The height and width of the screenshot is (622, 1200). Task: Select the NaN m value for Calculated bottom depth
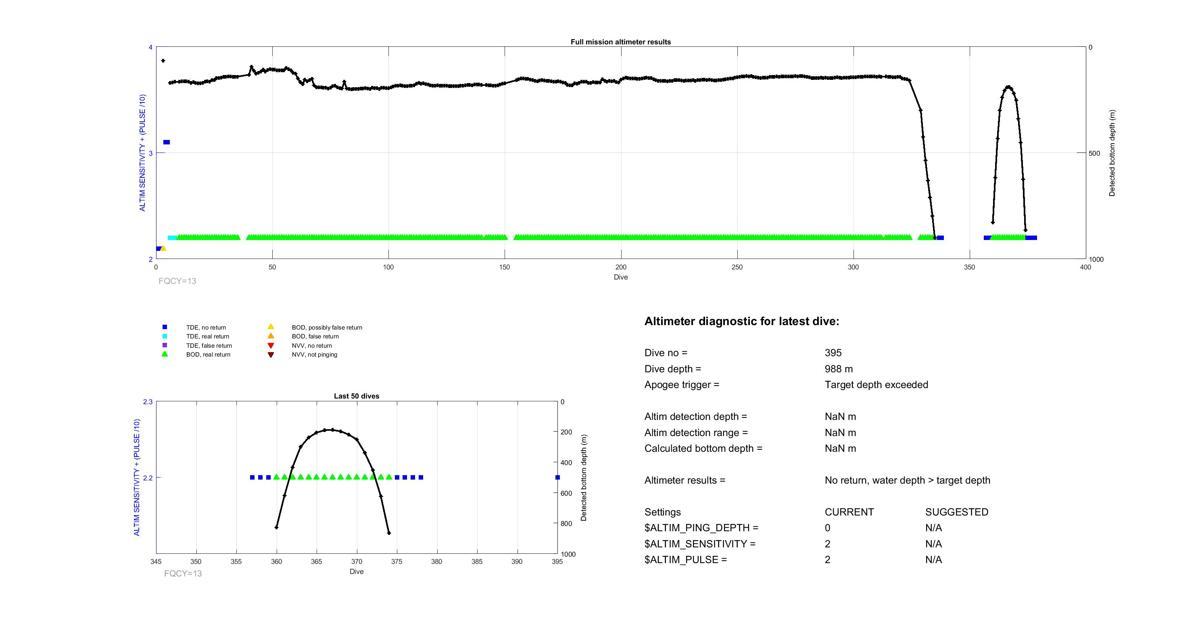click(x=840, y=449)
